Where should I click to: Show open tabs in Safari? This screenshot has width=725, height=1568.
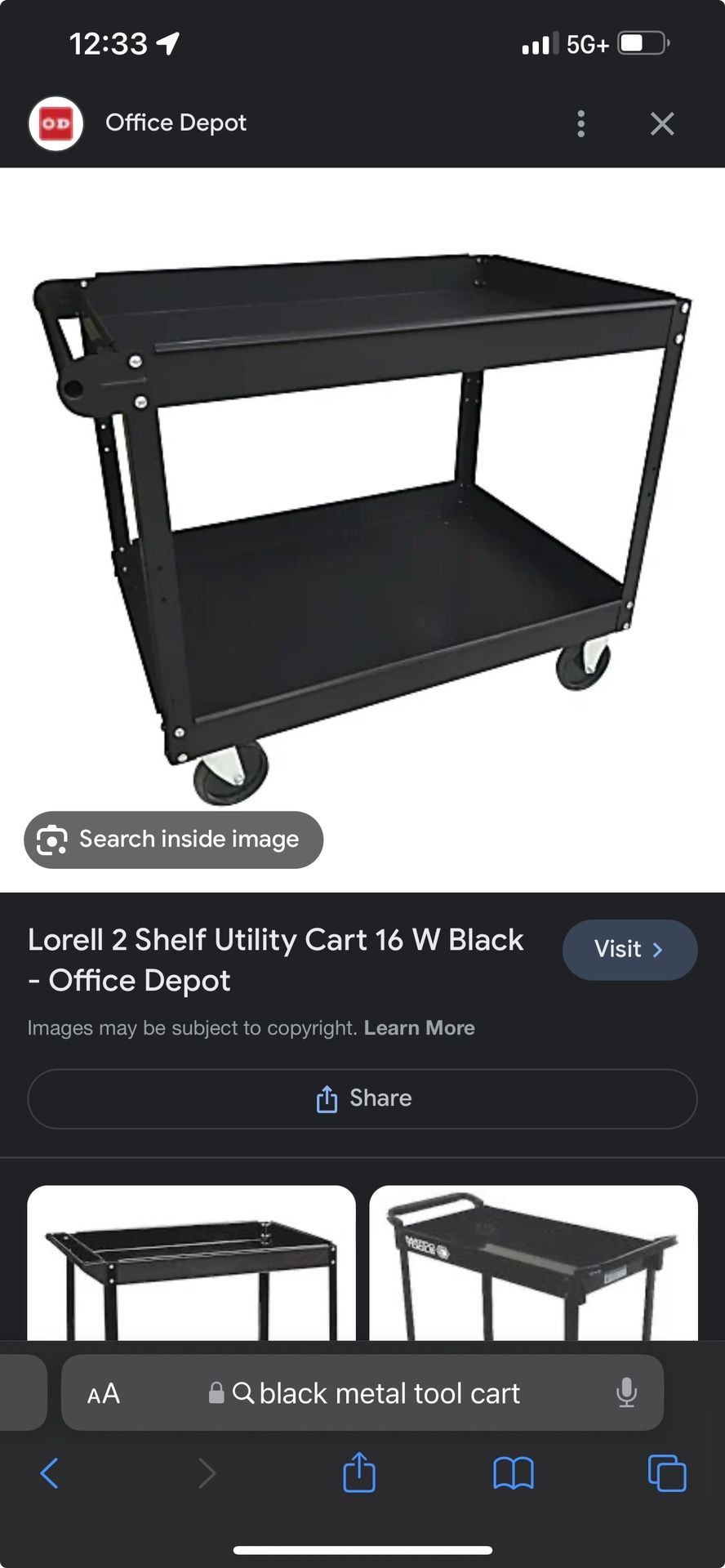(x=667, y=1472)
